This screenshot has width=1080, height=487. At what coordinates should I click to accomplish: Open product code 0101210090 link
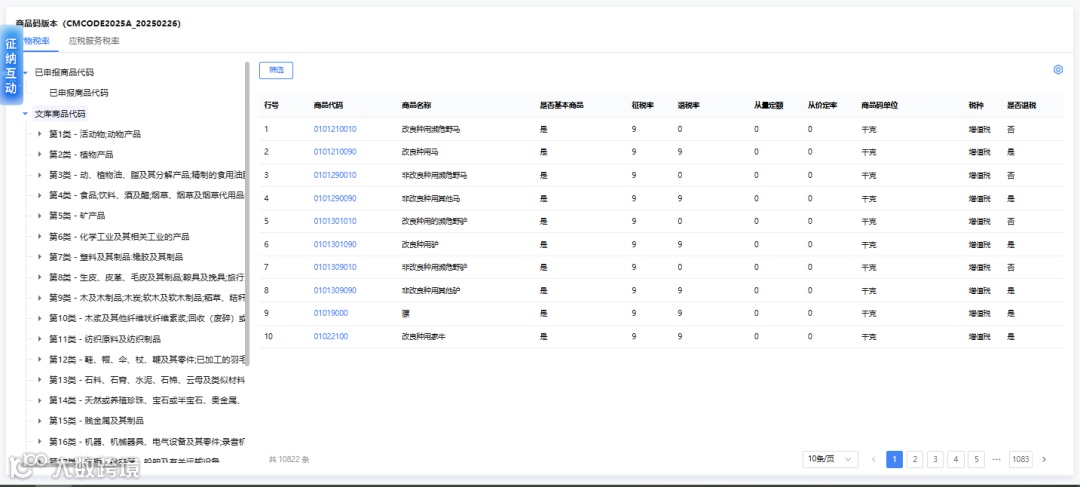pos(335,152)
